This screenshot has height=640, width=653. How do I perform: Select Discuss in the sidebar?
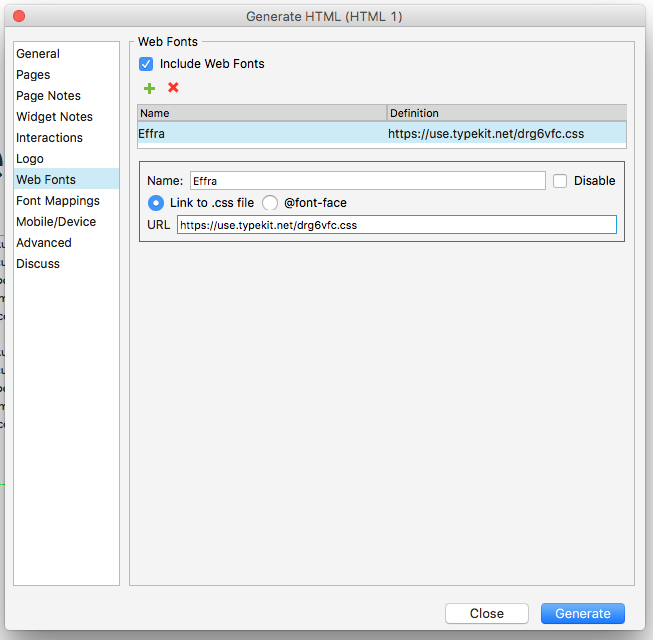pyautogui.click(x=38, y=264)
